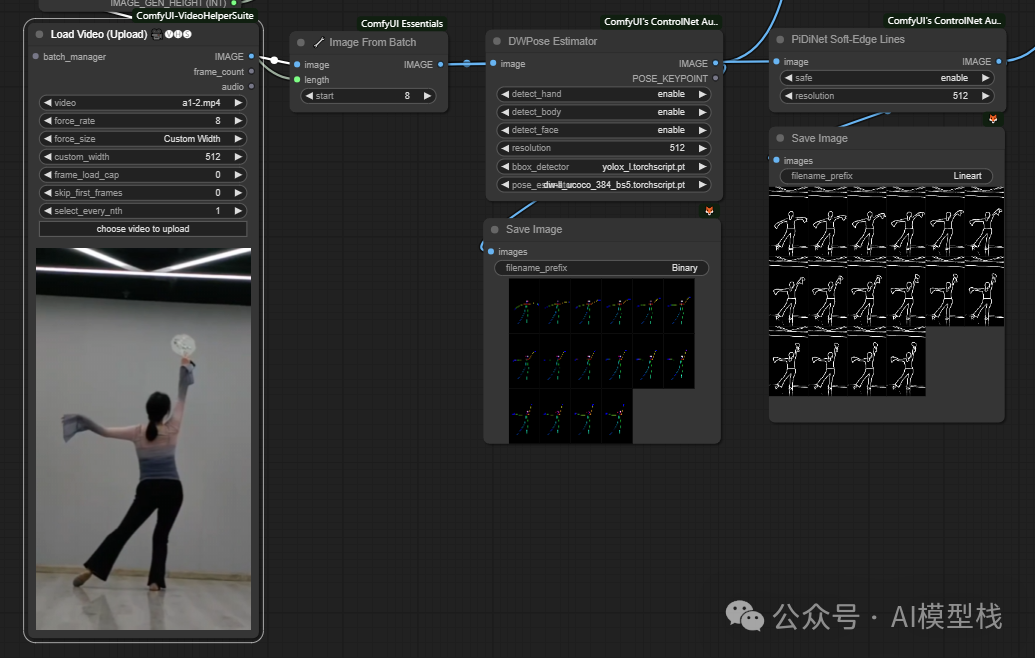Collapse the Image From Batch node dot

coord(301,42)
